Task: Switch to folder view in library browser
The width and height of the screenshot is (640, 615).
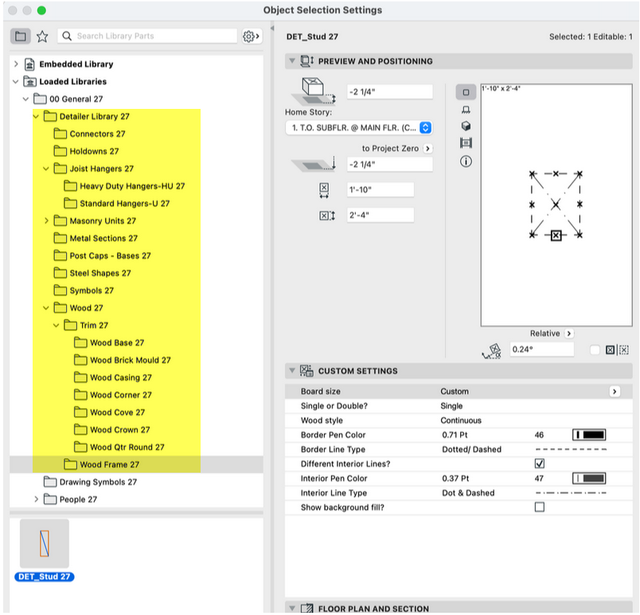Action: [x=20, y=36]
